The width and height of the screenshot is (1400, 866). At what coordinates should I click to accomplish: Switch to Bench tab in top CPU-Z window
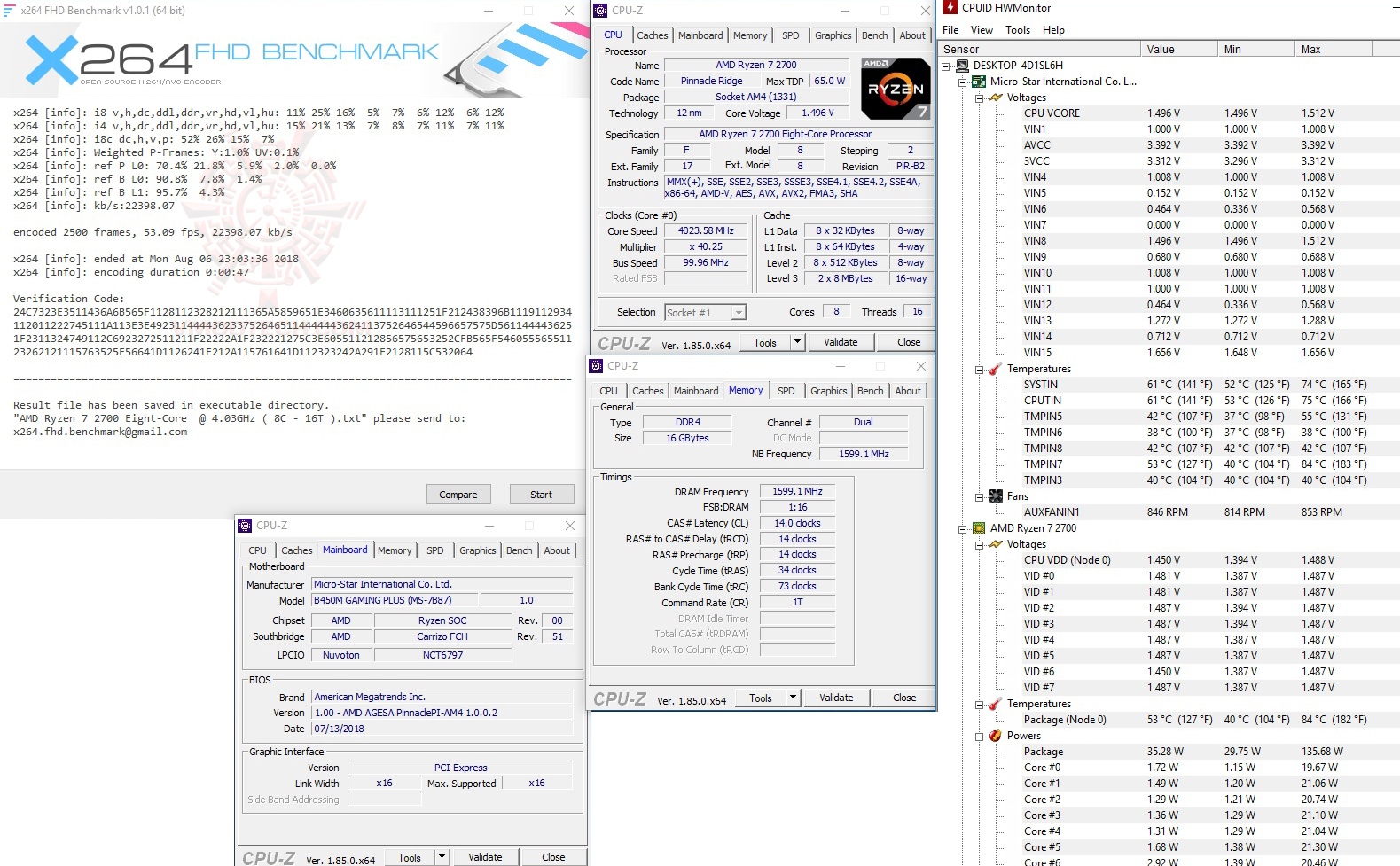(874, 35)
